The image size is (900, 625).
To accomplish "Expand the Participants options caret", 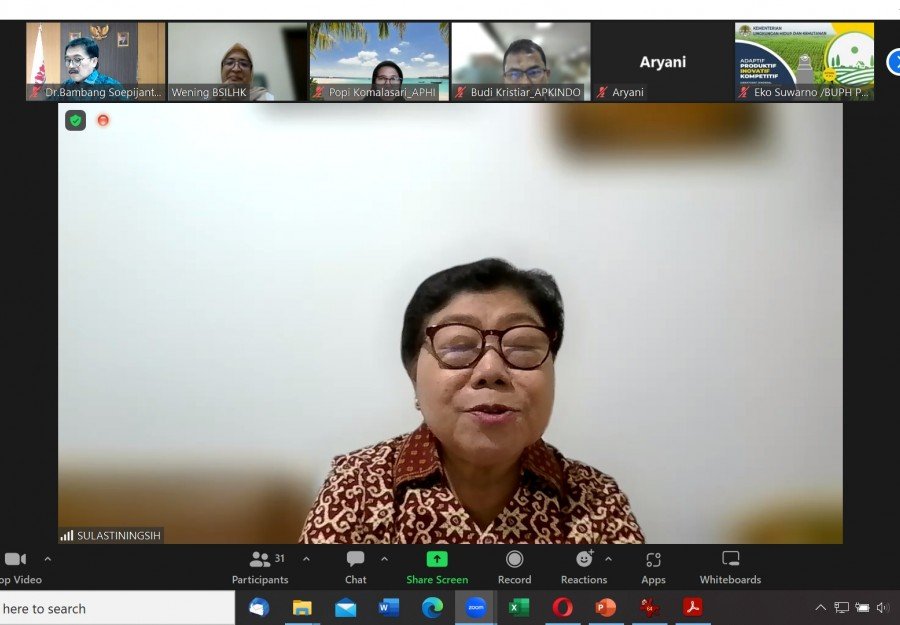I will [x=306, y=559].
